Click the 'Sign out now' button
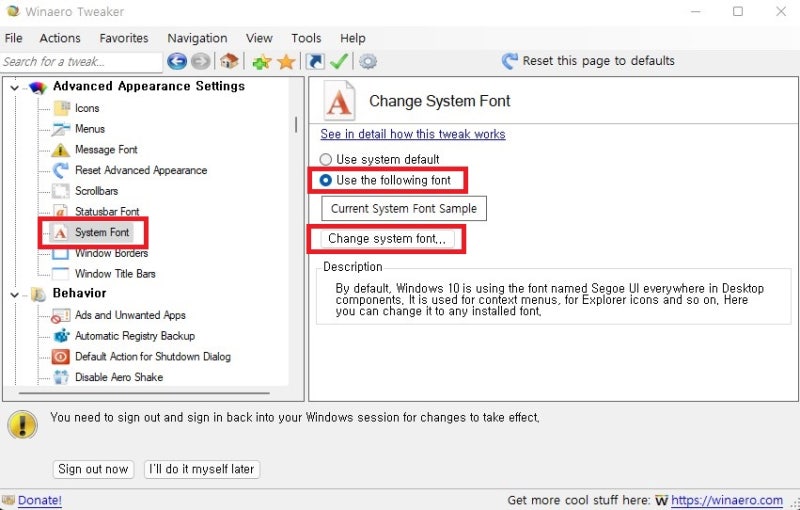 coord(93,469)
